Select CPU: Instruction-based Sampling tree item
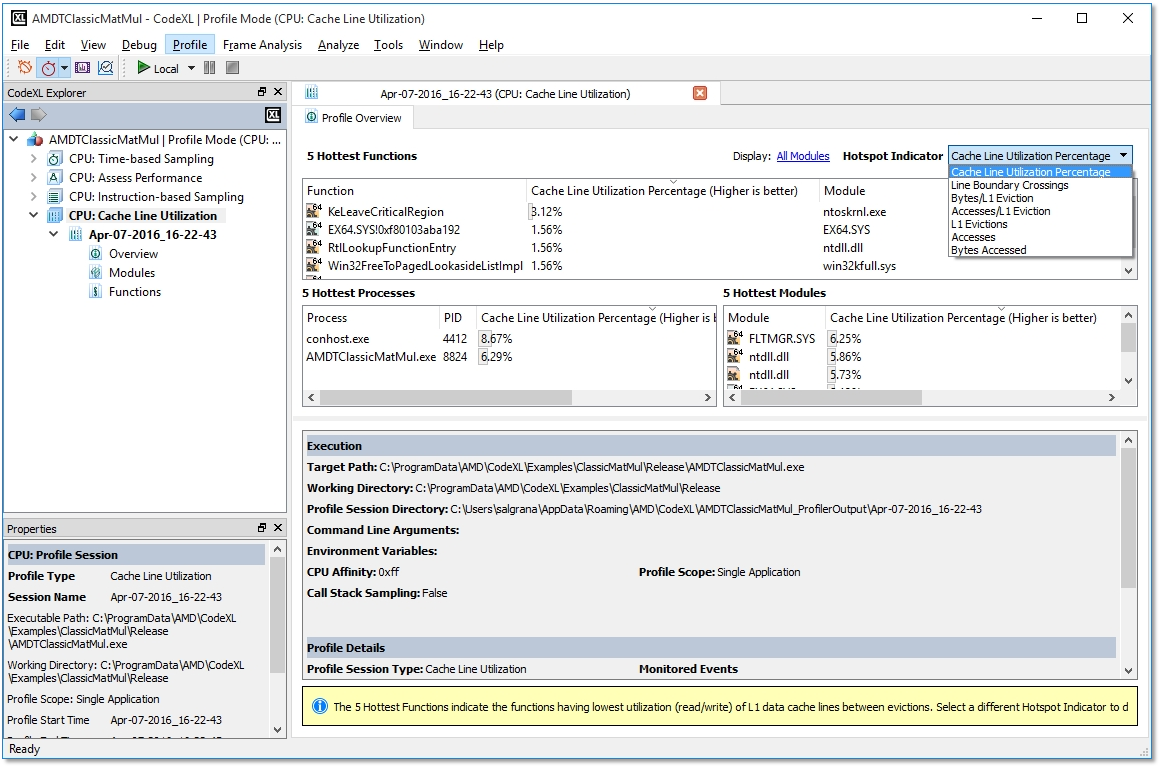The image size is (1161, 768). coord(156,197)
